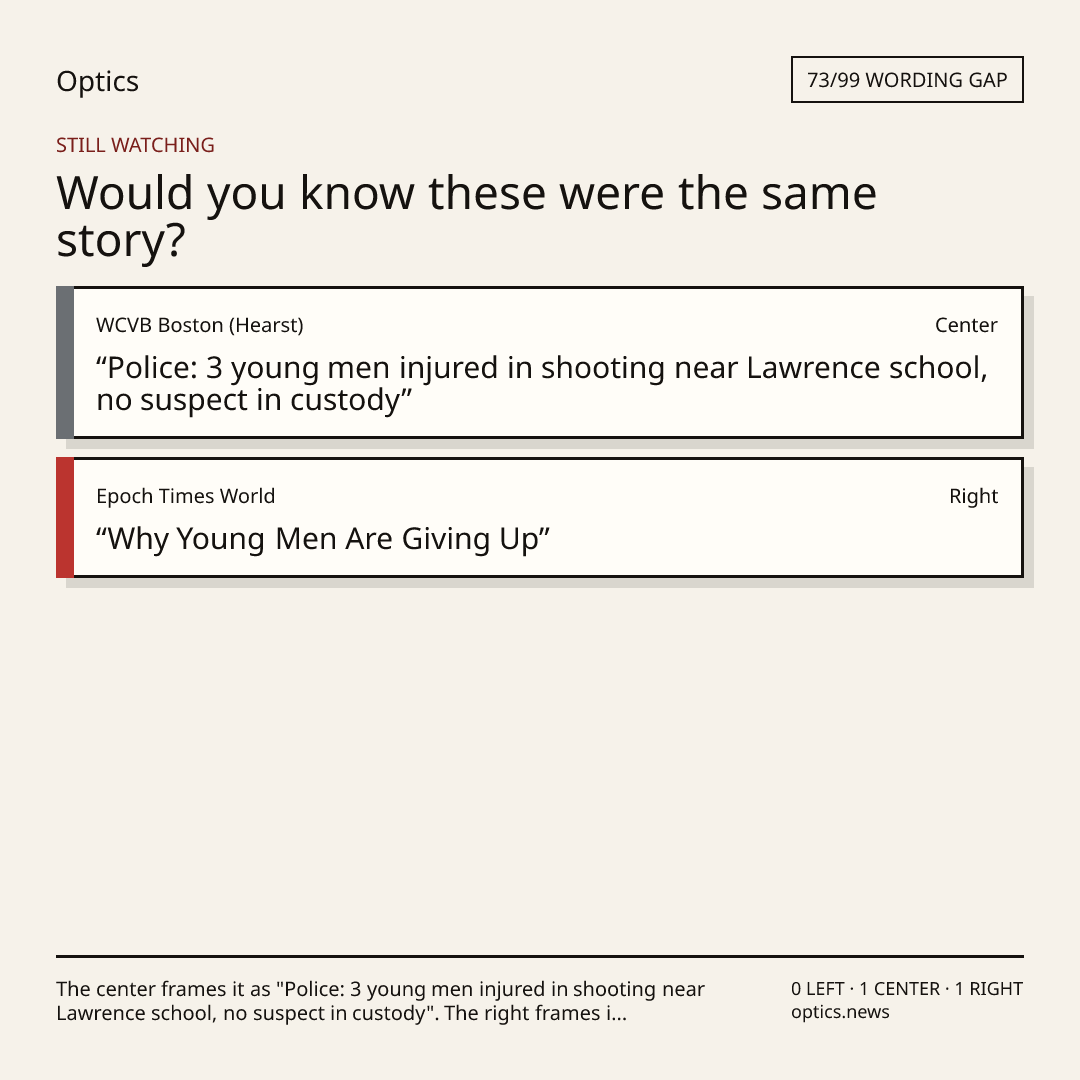Expand the truncated summary text at bottom

pos(380,1001)
